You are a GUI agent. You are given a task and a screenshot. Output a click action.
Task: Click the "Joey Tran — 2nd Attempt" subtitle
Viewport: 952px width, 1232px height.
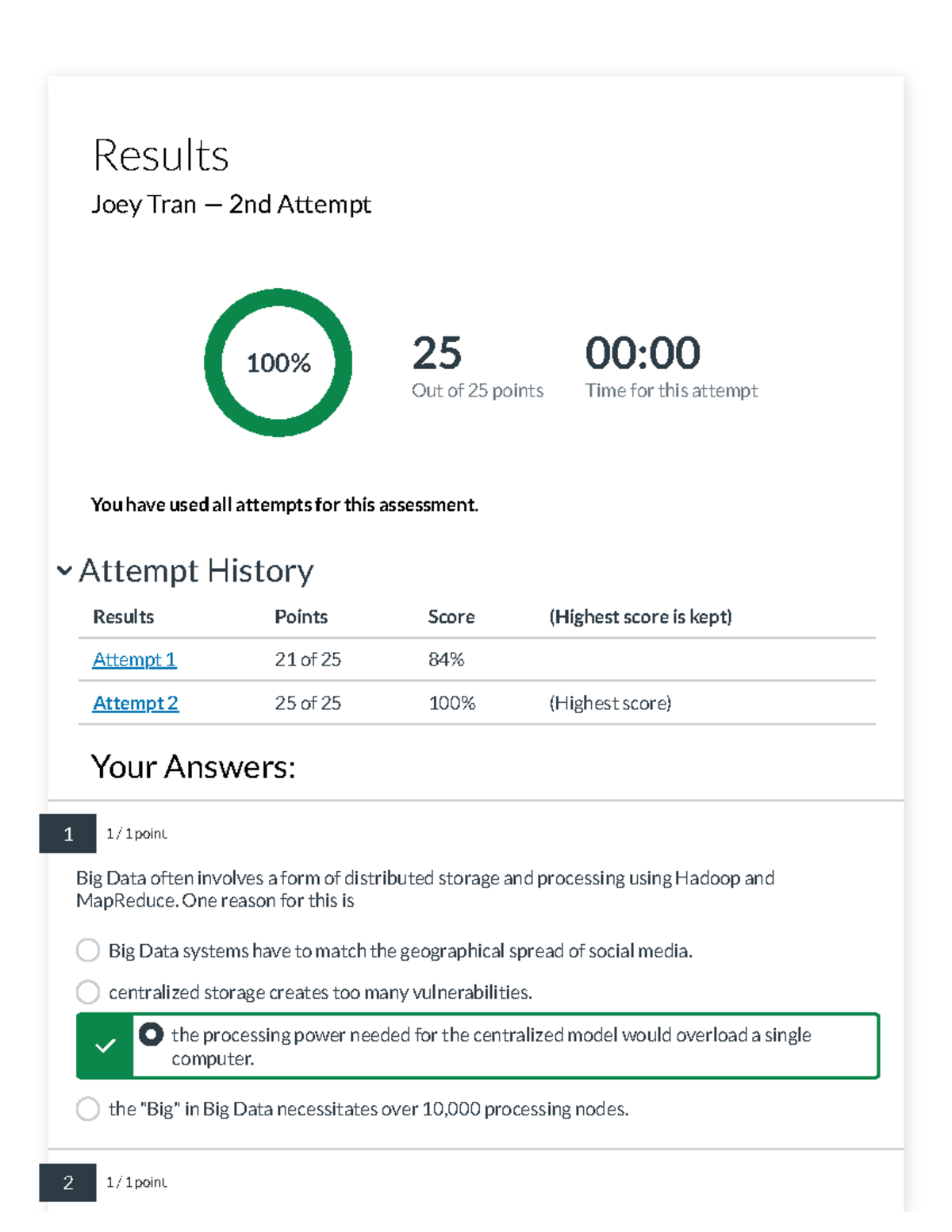231,205
